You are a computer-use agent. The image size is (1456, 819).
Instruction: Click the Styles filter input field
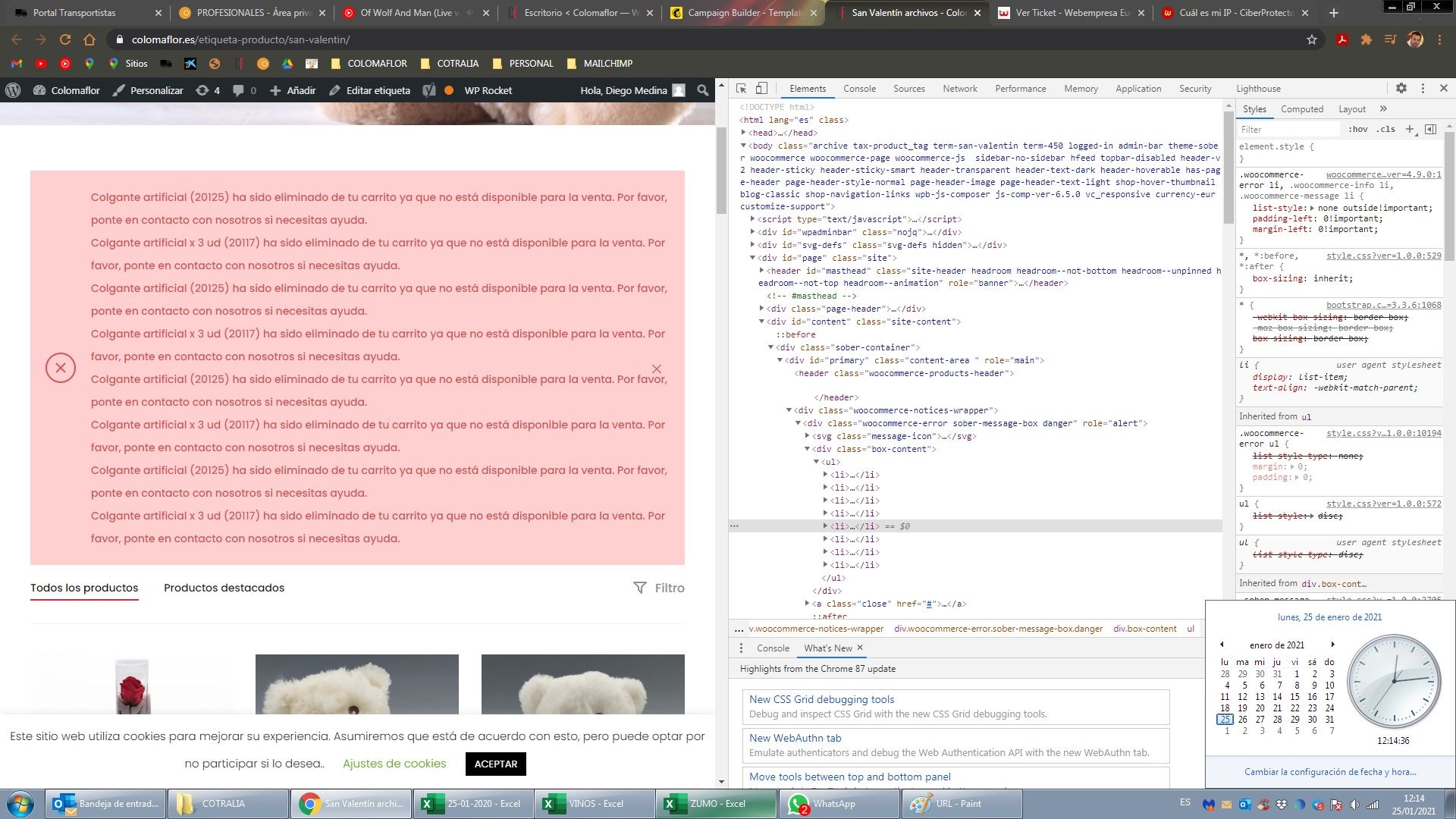point(1289,129)
